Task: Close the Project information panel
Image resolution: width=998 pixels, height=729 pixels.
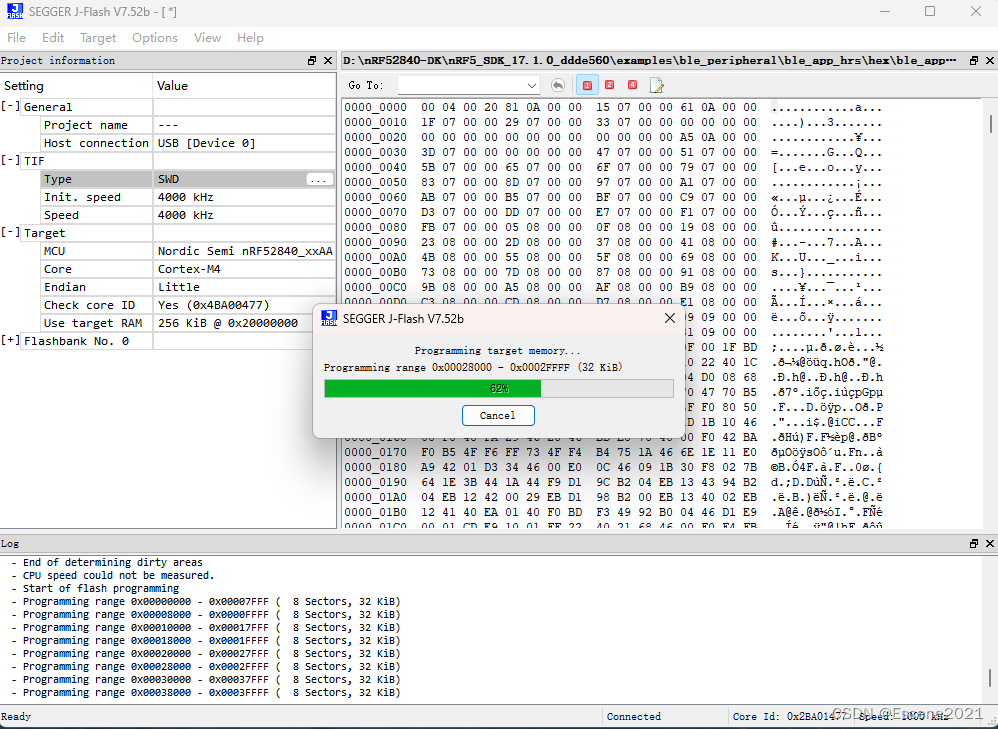Action: click(x=328, y=60)
